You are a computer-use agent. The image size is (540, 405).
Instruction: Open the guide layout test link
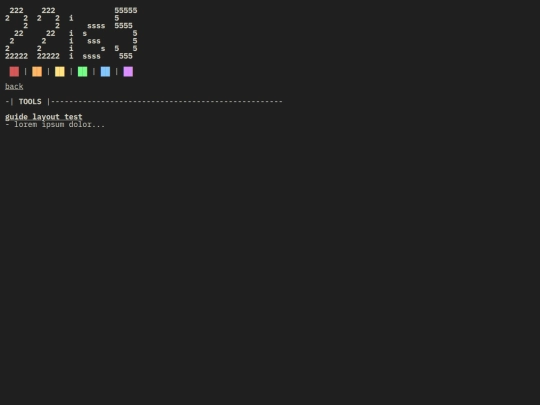(44, 117)
